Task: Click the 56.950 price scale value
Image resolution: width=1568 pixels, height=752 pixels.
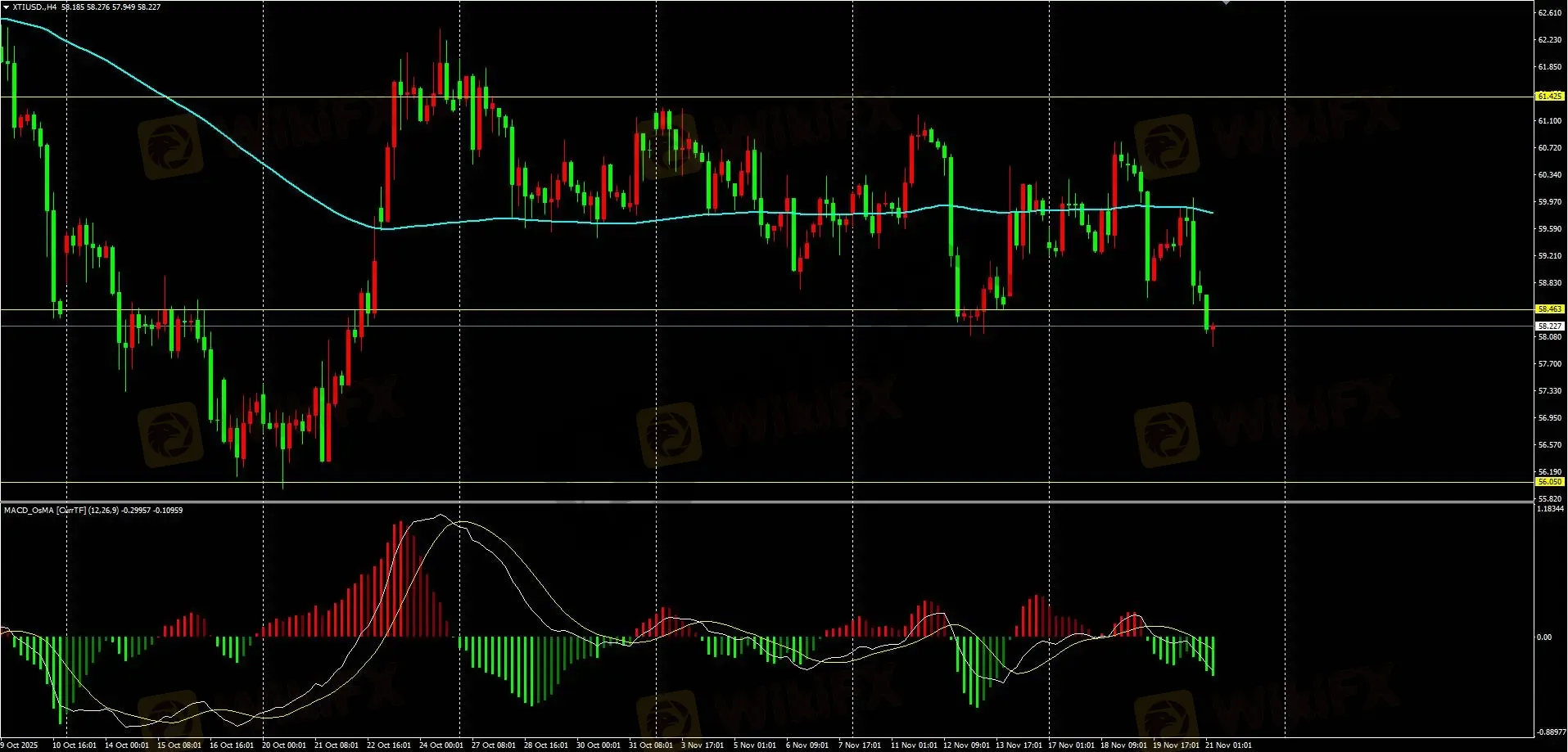Action: [1550, 418]
